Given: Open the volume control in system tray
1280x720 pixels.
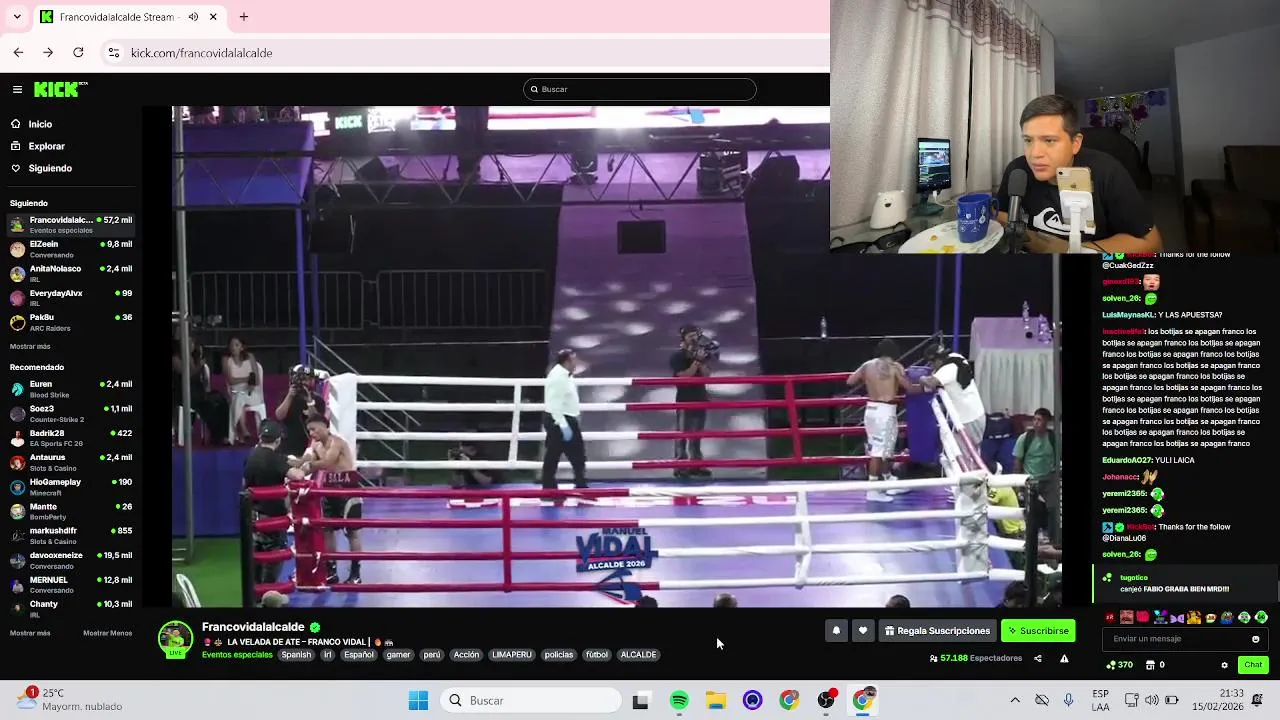Looking at the screenshot, I should tap(1152, 701).
